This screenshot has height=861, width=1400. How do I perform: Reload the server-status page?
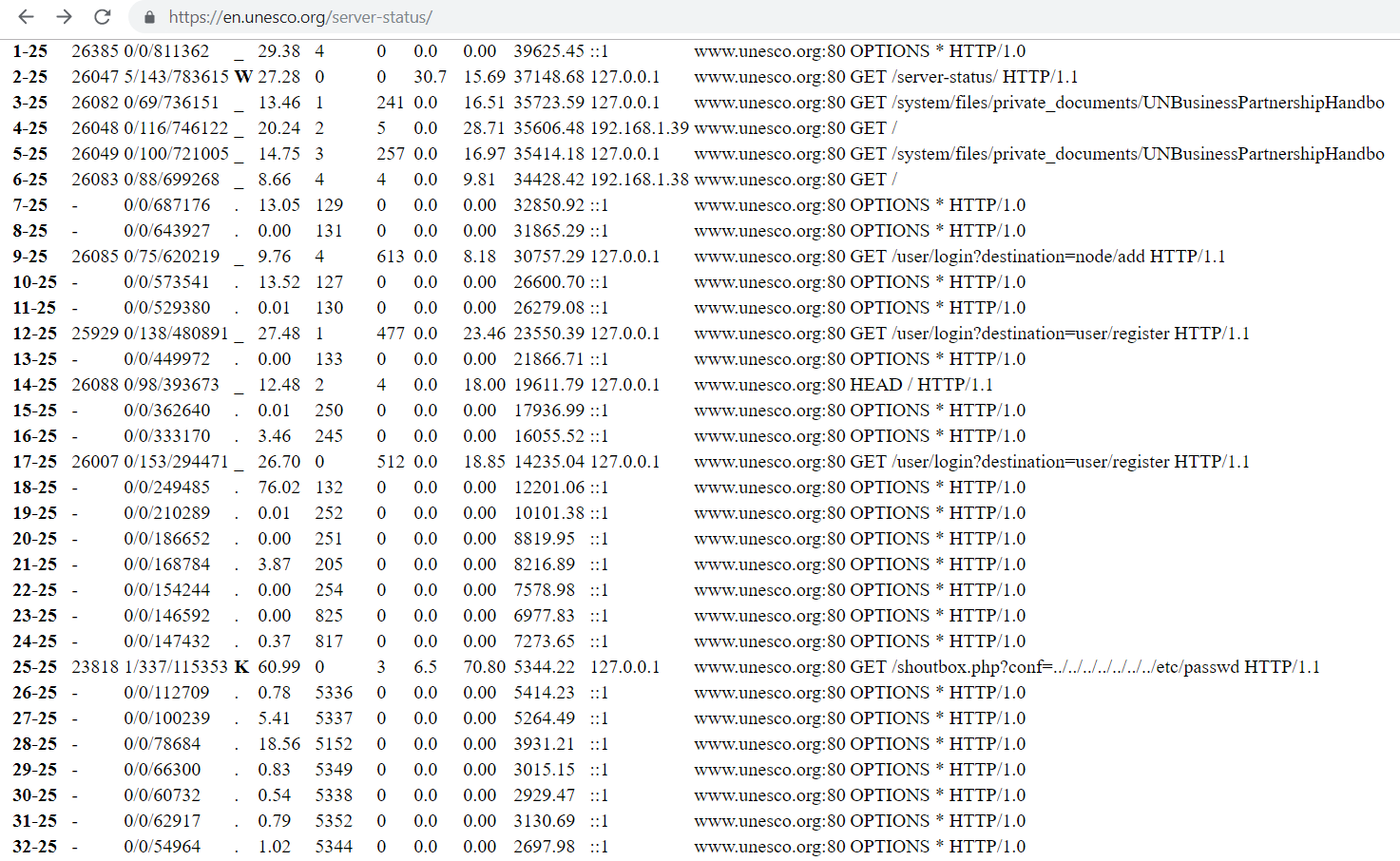click(x=103, y=17)
